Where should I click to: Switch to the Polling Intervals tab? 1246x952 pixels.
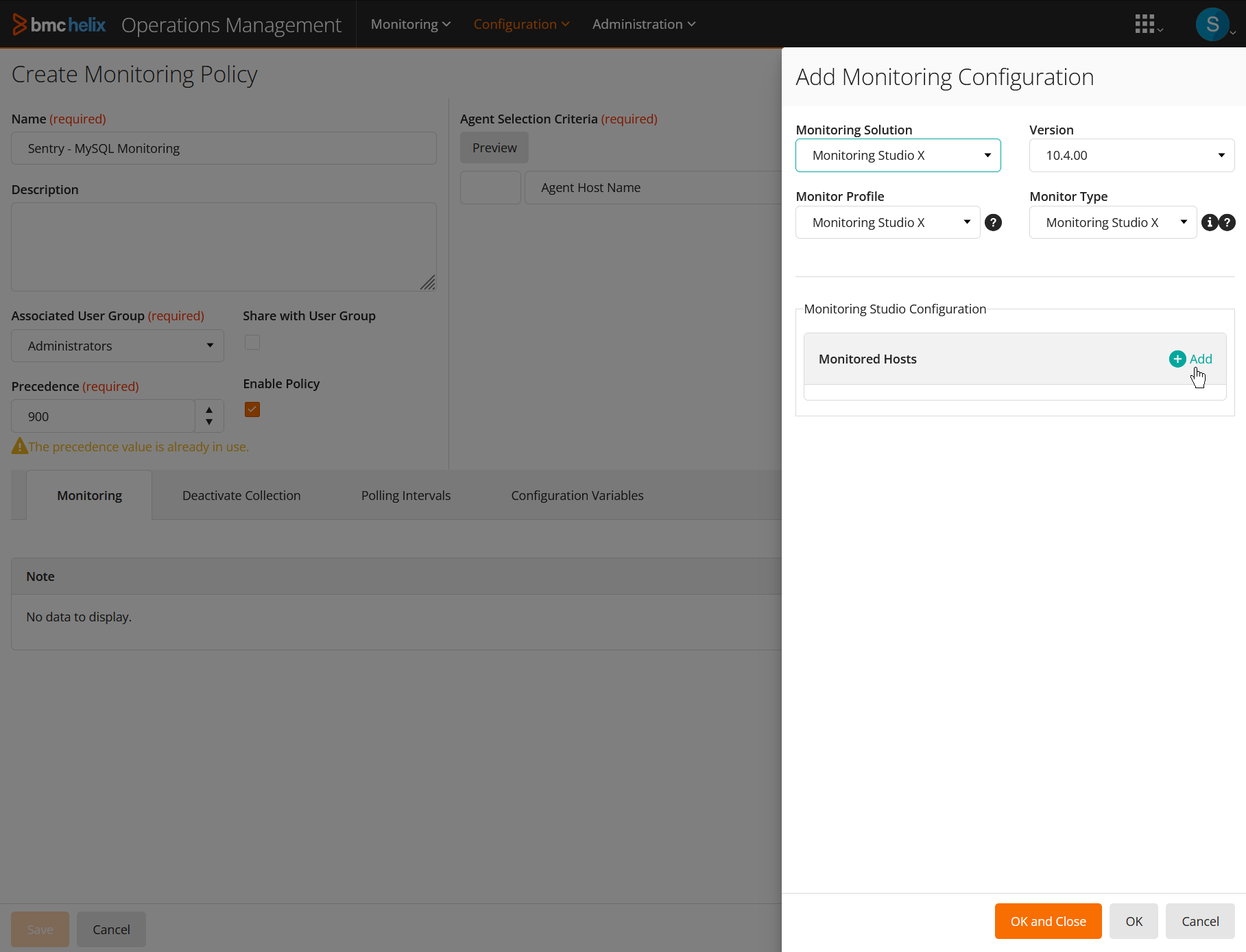tap(405, 495)
